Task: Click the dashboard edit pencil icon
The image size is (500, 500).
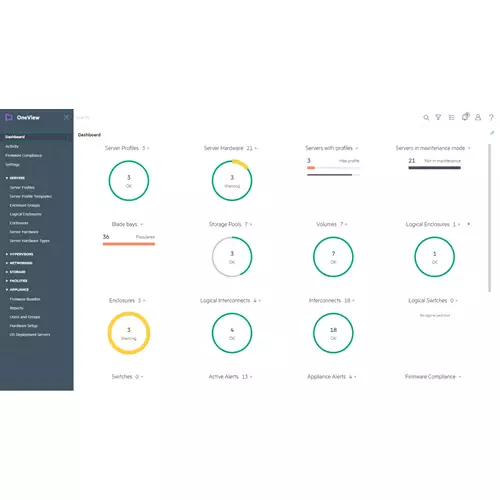Action: click(x=492, y=133)
